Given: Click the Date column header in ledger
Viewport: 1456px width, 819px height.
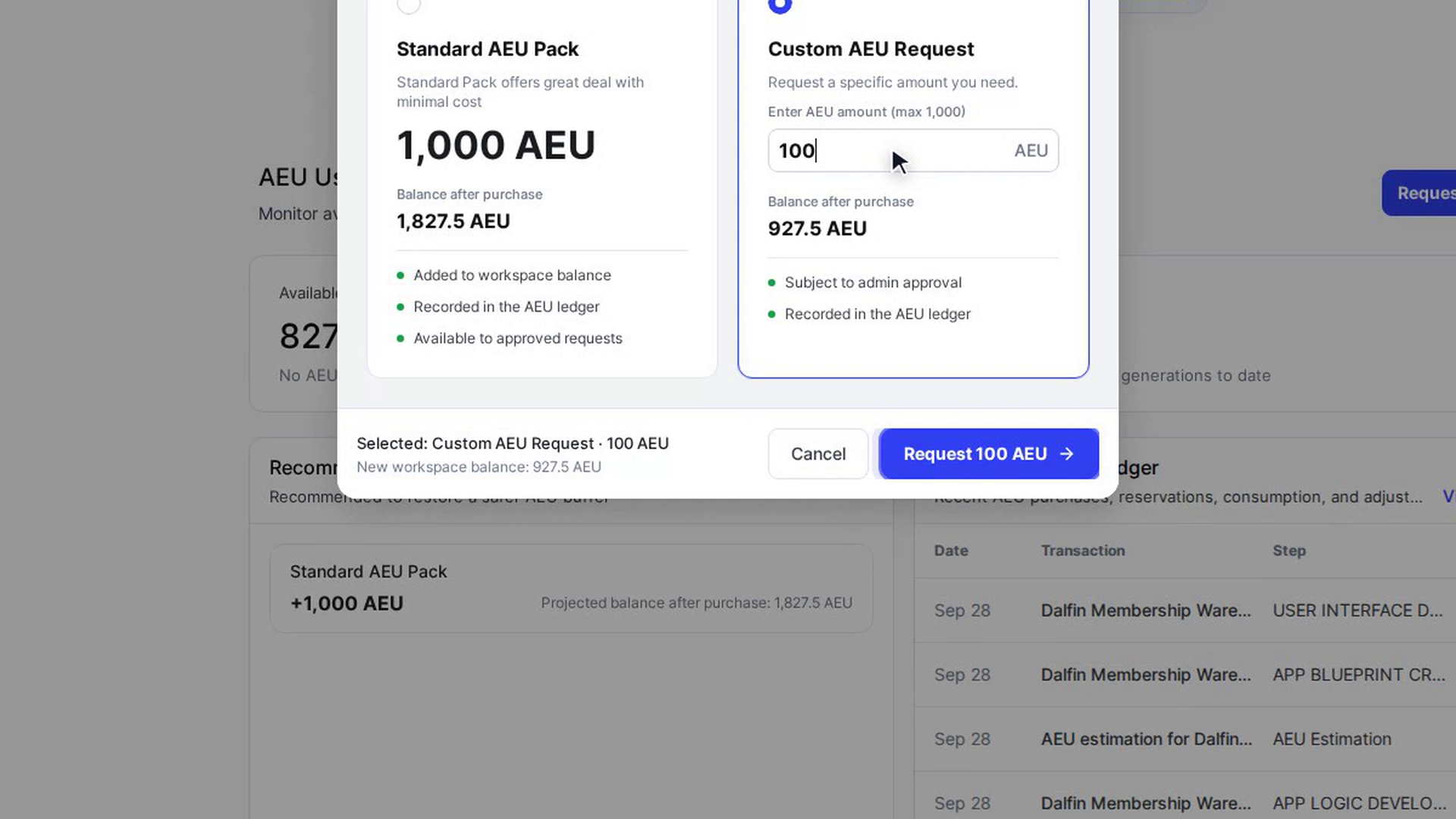Looking at the screenshot, I should (x=951, y=551).
